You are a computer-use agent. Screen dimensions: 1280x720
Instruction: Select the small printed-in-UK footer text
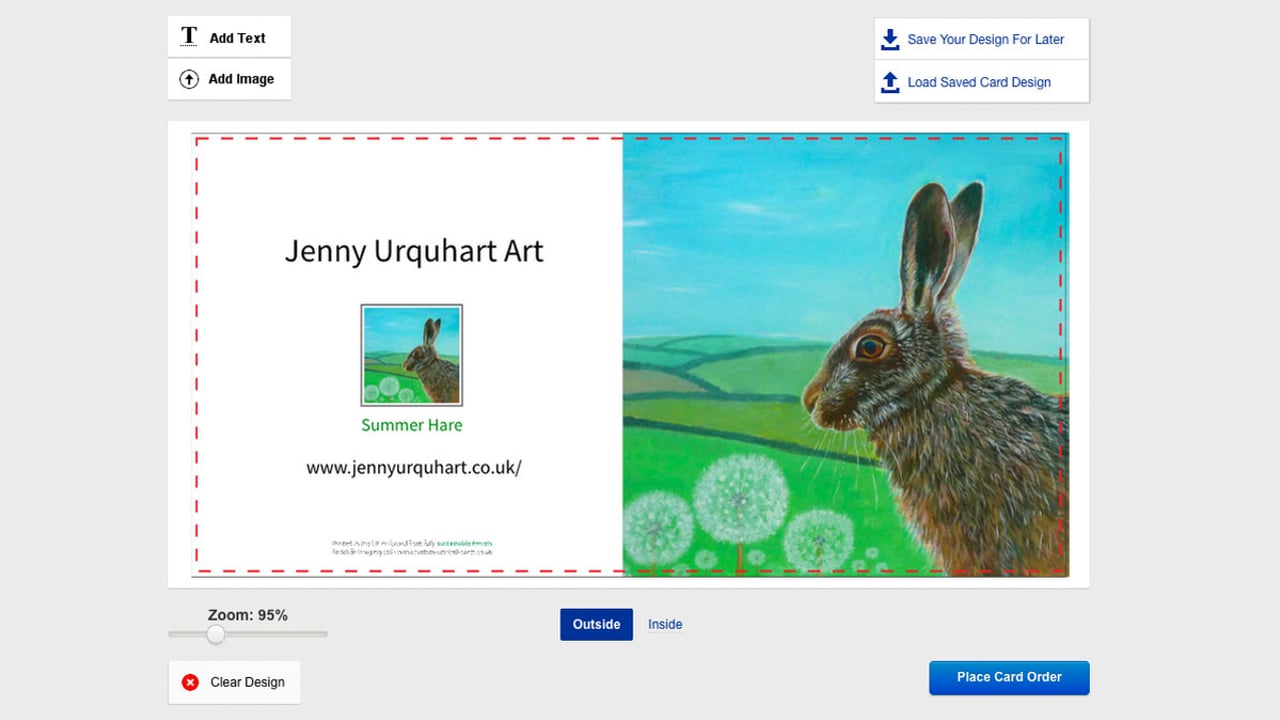point(412,547)
